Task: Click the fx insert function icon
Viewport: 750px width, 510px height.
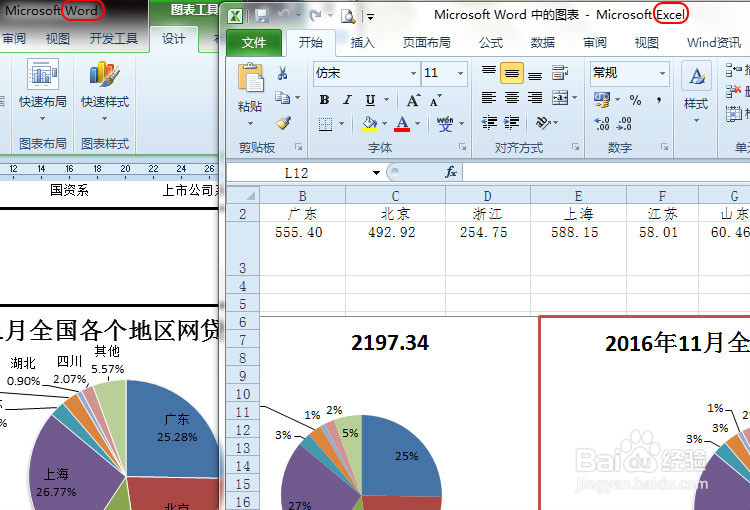Action: [x=451, y=172]
